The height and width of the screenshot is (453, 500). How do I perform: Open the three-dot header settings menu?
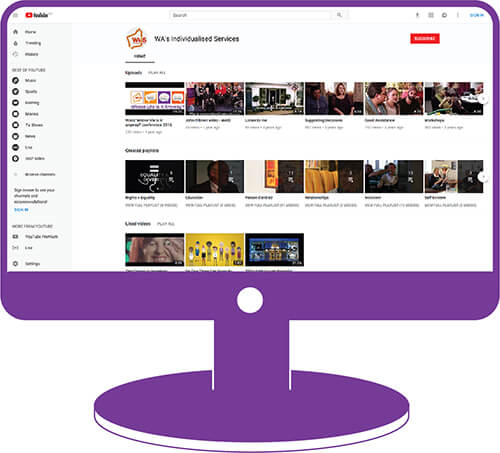point(458,15)
